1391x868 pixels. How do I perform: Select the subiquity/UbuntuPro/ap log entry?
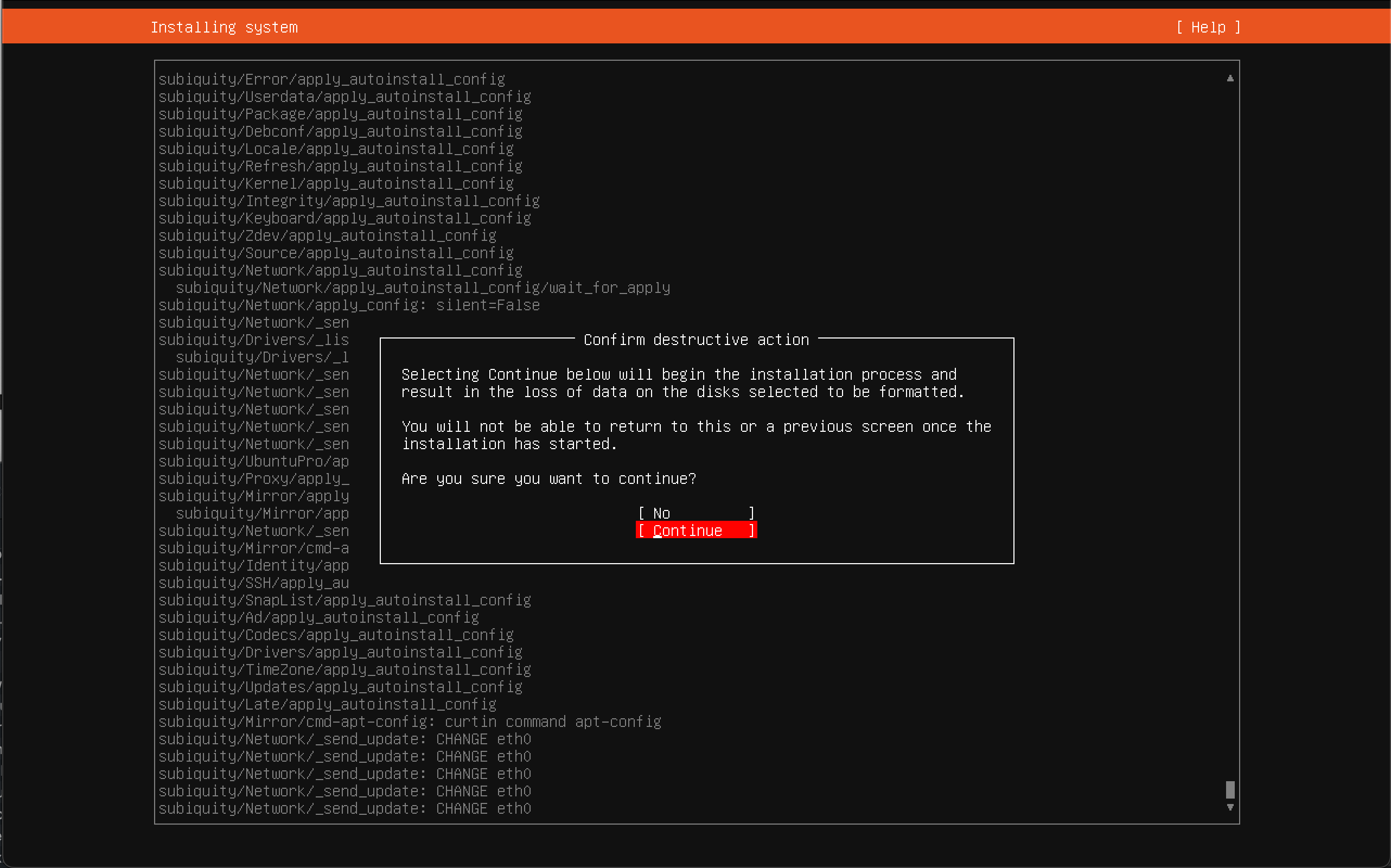pos(254,461)
